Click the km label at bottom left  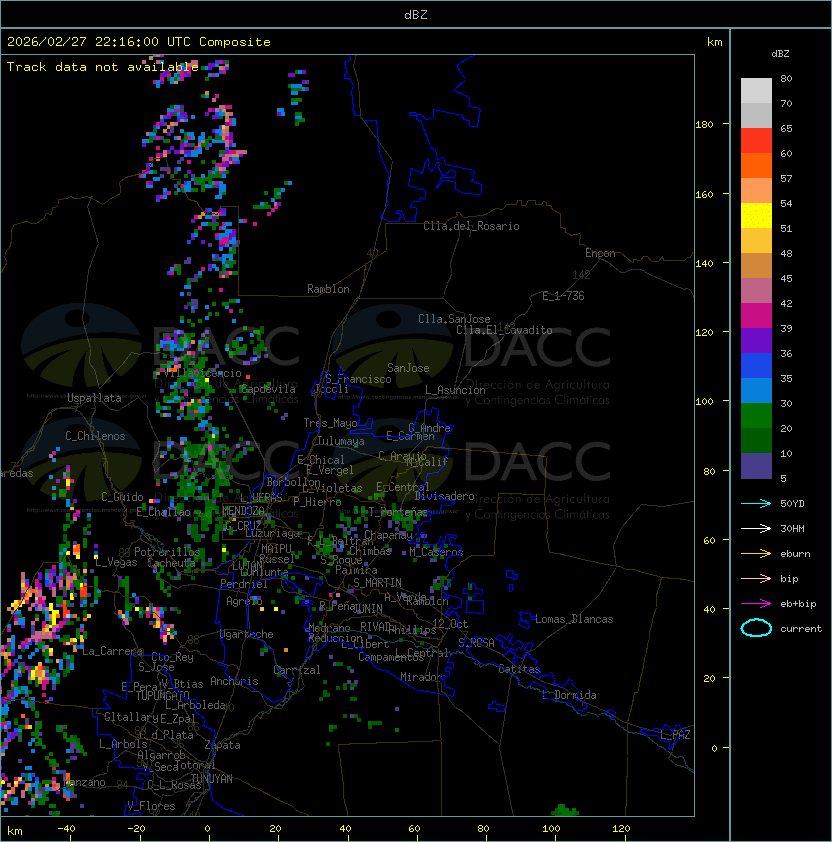pos(15,831)
